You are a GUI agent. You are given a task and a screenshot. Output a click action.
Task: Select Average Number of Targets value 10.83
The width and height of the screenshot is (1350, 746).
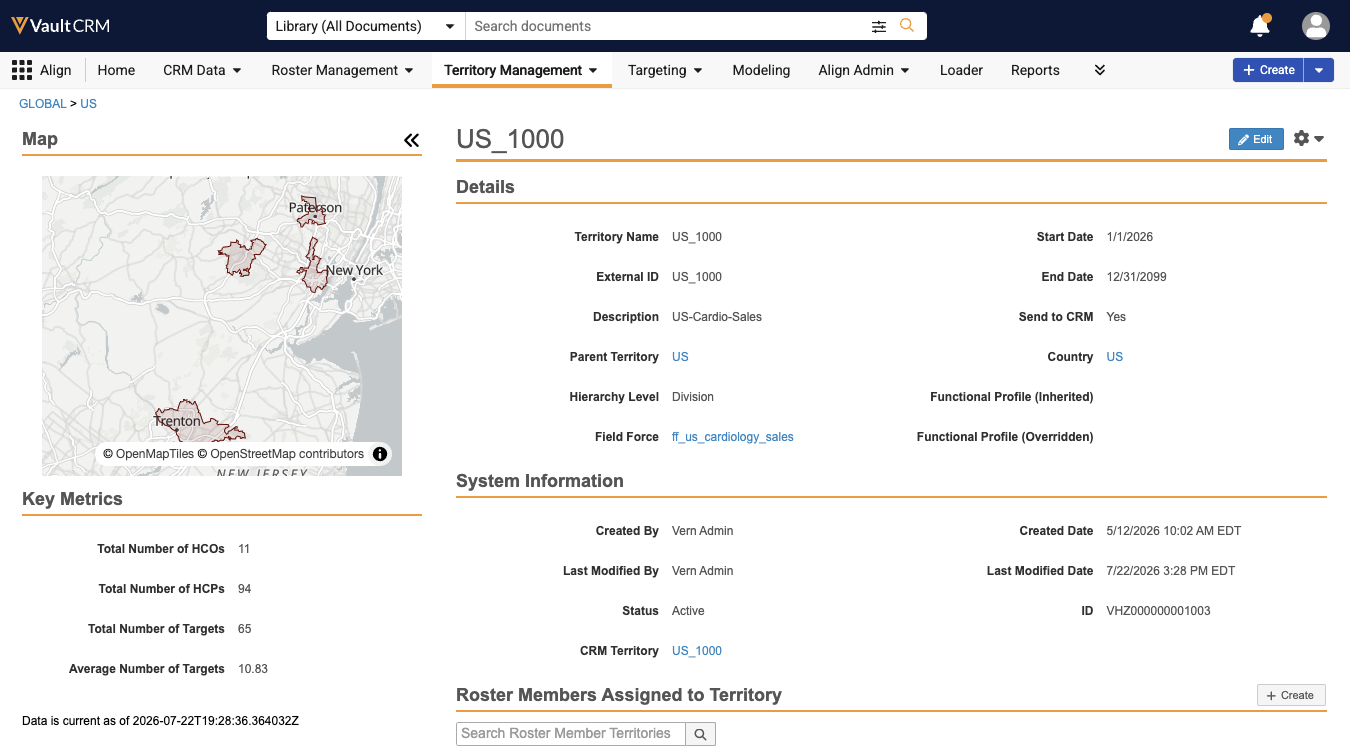[253, 669]
